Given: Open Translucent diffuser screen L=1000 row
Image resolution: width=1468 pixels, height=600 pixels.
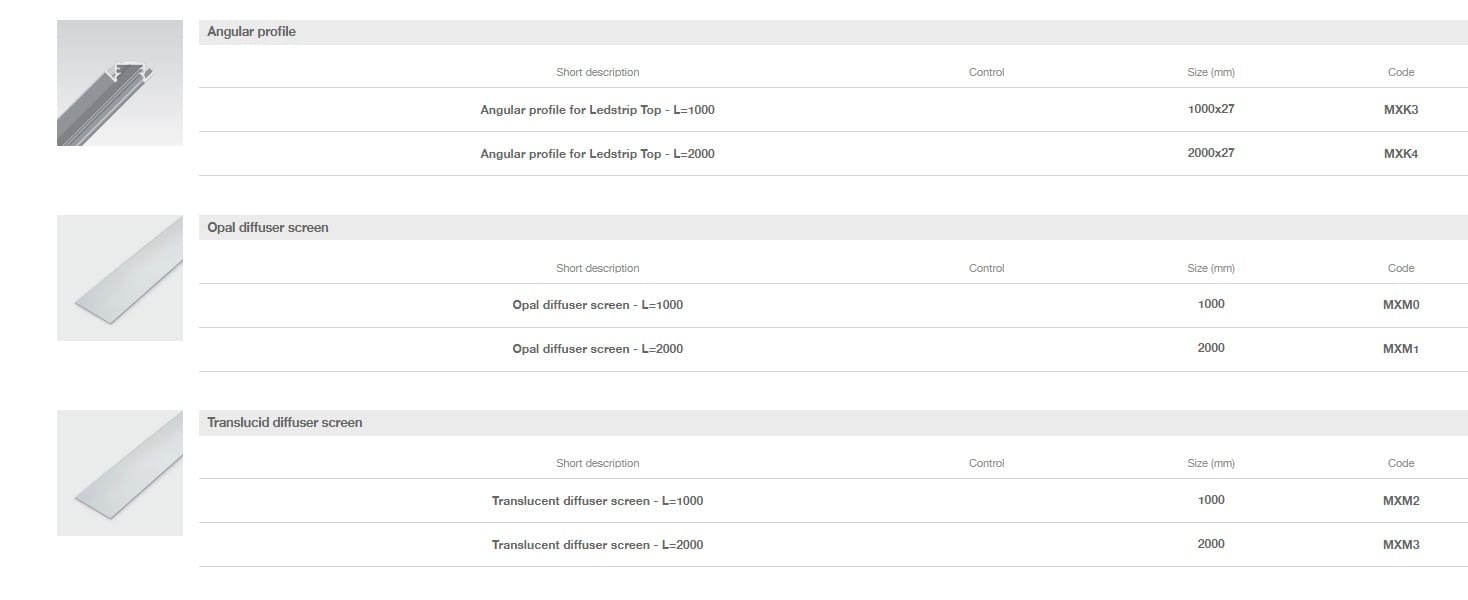Looking at the screenshot, I should pyautogui.click(x=597, y=501).
